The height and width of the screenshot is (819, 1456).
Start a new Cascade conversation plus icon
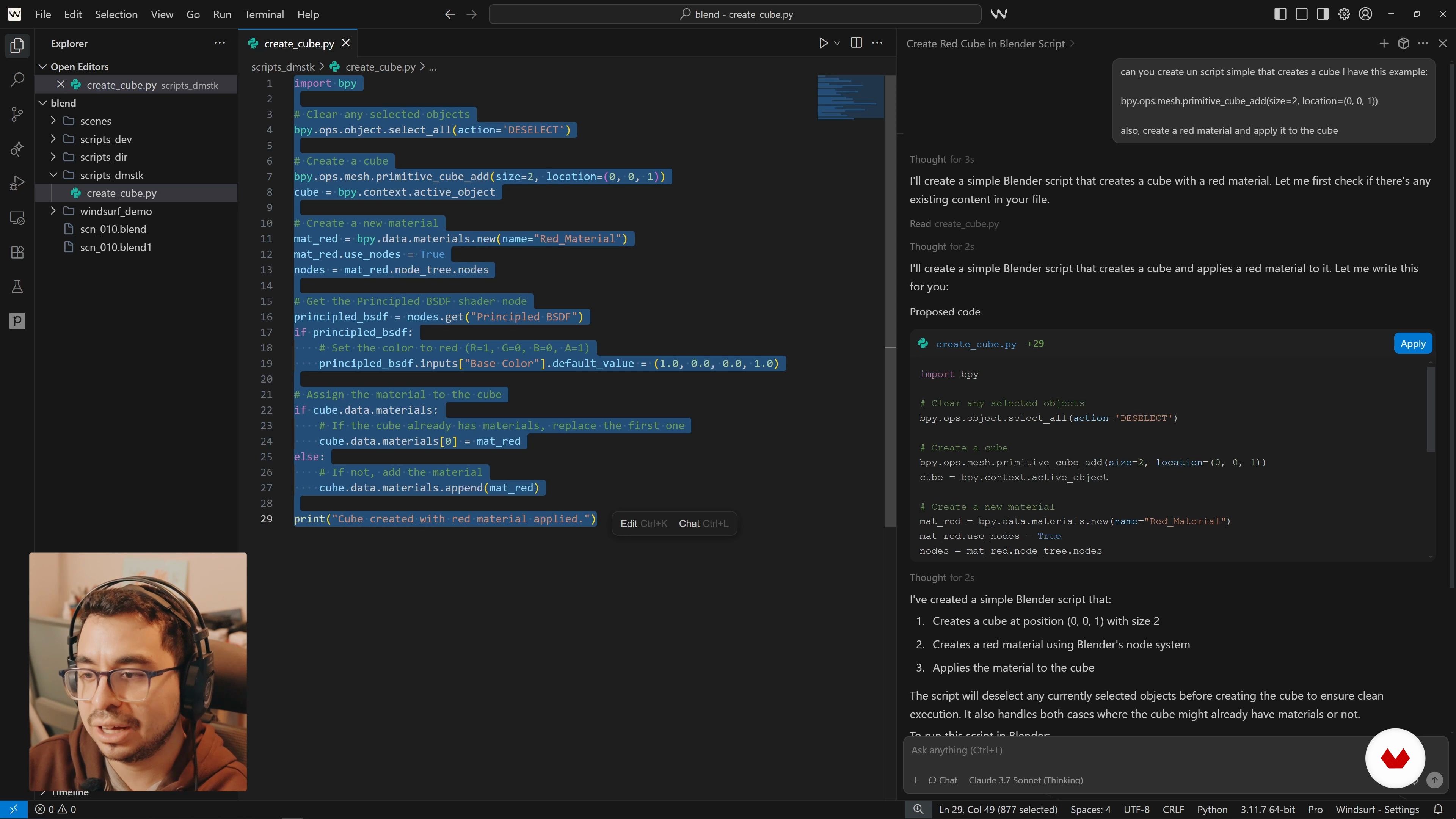[x=1384, y=44]
